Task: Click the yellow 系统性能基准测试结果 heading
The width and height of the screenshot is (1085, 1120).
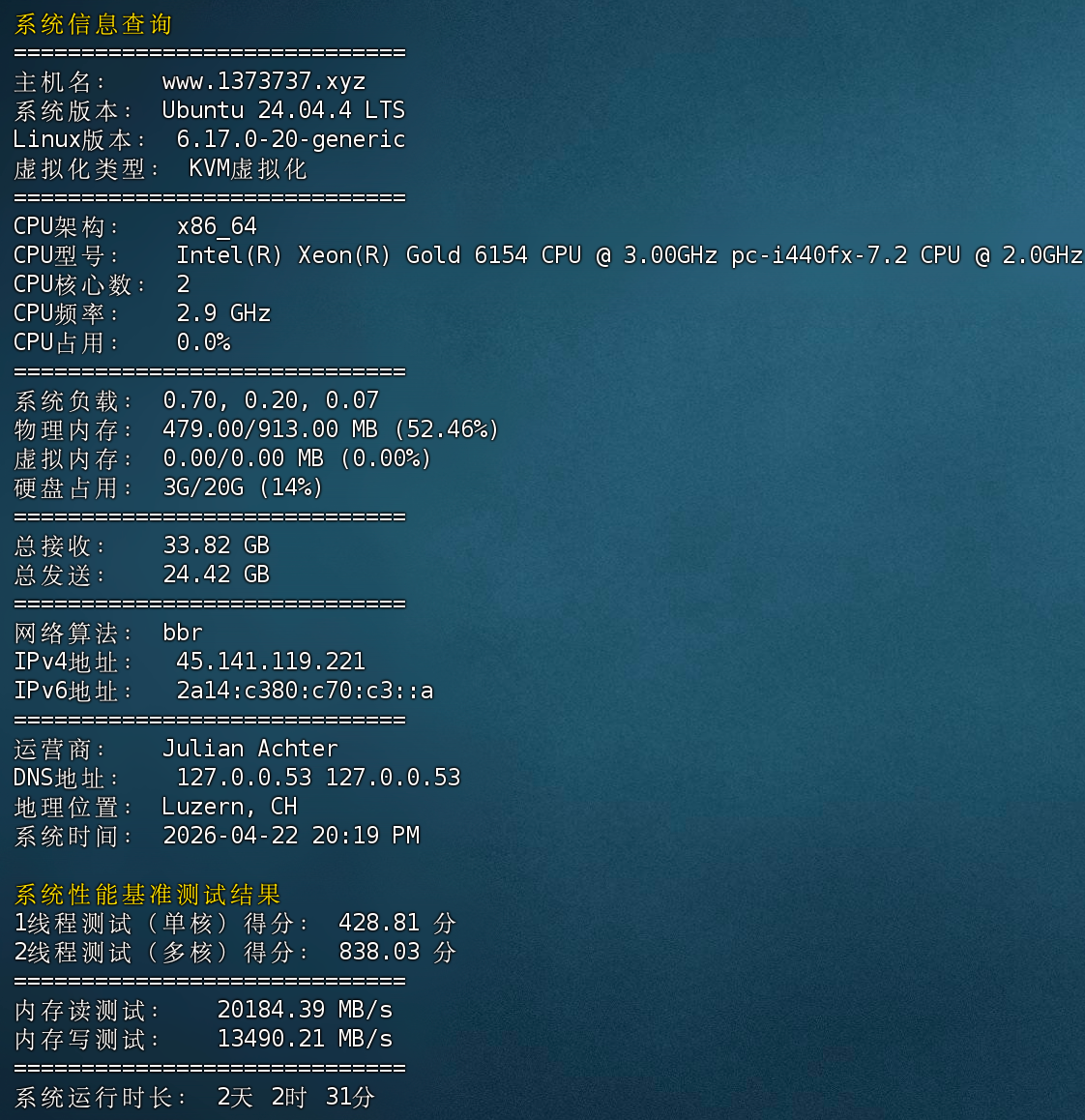Action: 147,894
